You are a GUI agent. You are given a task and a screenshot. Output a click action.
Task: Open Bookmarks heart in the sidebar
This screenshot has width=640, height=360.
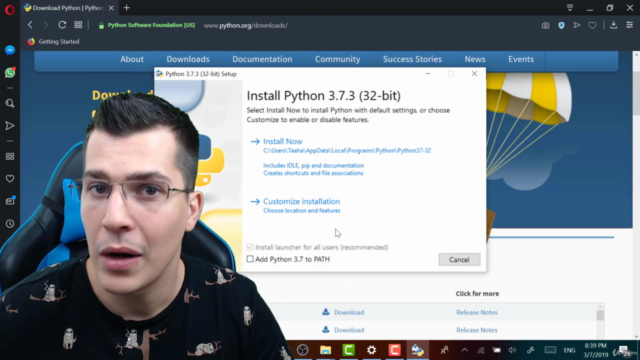click(10, 179)
